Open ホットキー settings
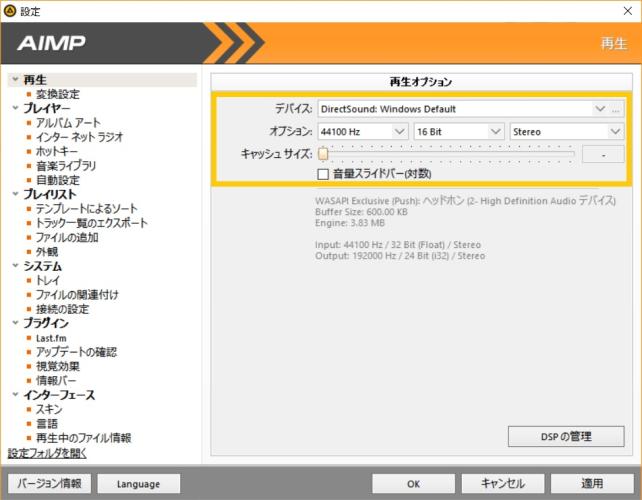Screen dimensions: 642x500 tap(57, 151)
